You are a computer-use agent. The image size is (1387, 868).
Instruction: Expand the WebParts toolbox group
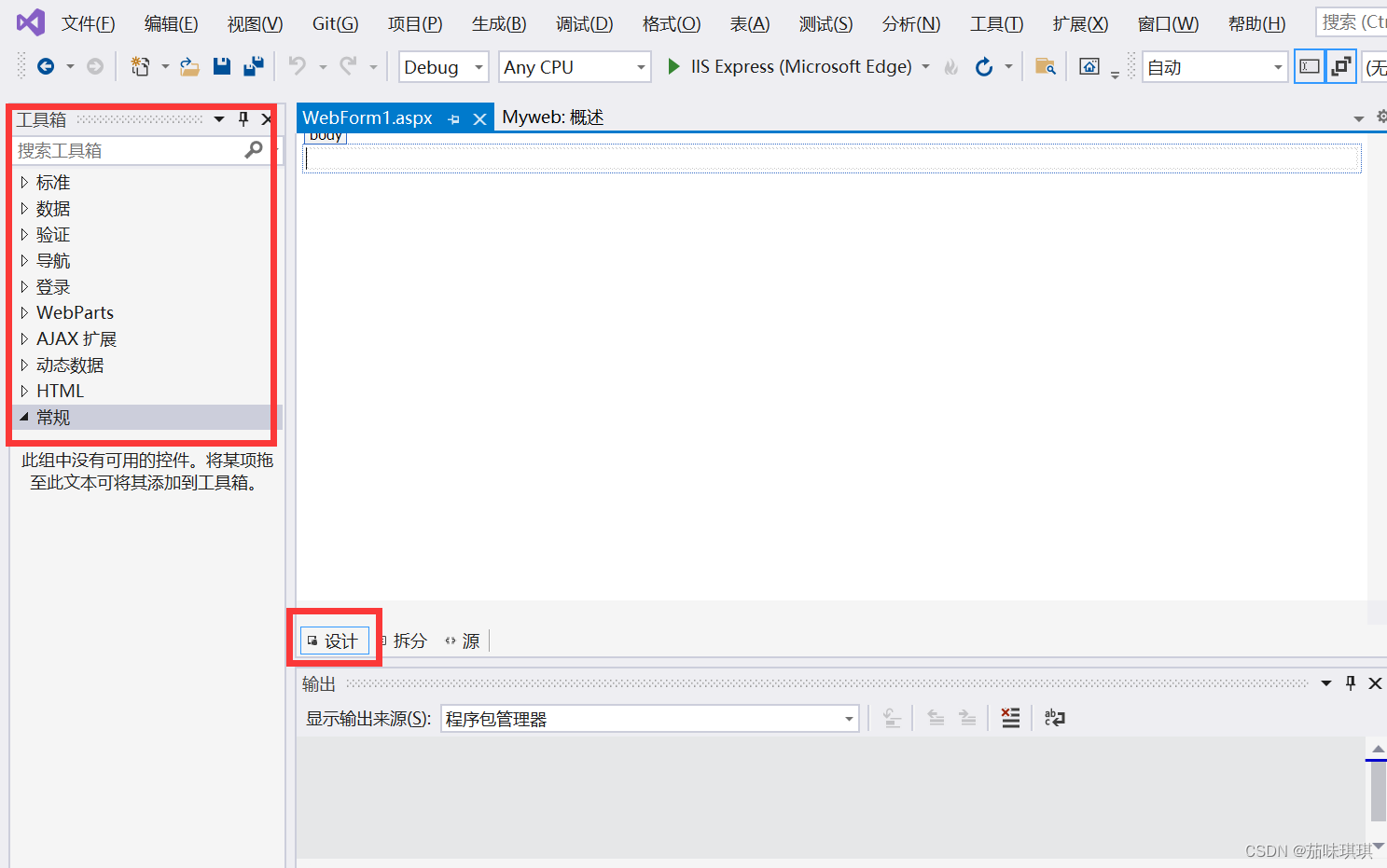pos(24,312)
